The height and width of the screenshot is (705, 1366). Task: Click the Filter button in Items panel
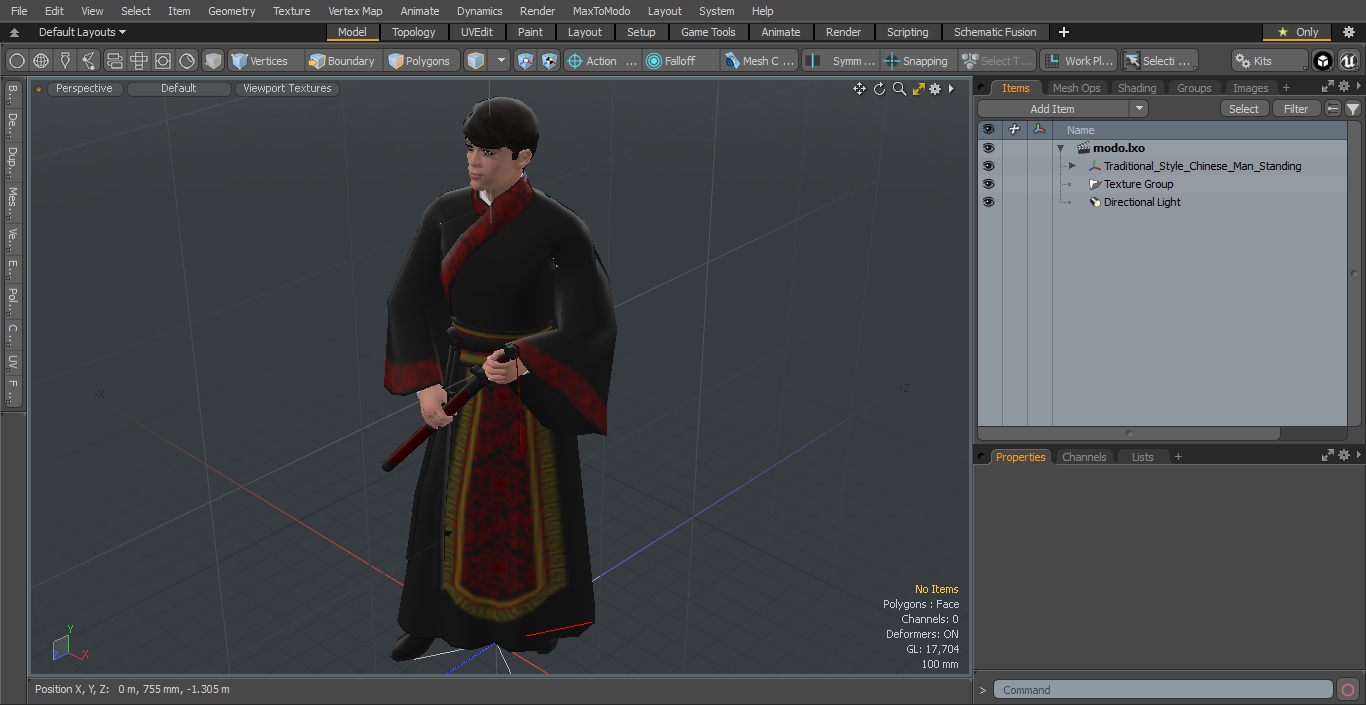click(1296, 109)
